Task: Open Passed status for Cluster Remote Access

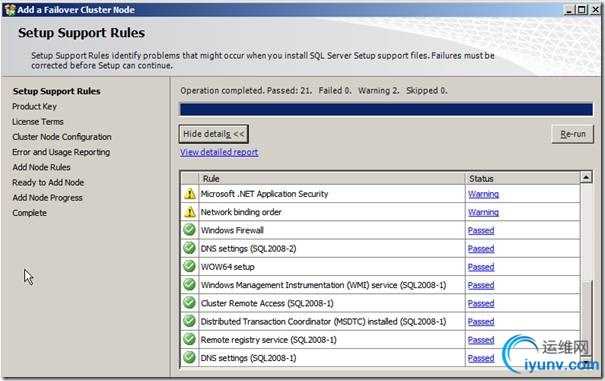Action: tap(481, 303)
